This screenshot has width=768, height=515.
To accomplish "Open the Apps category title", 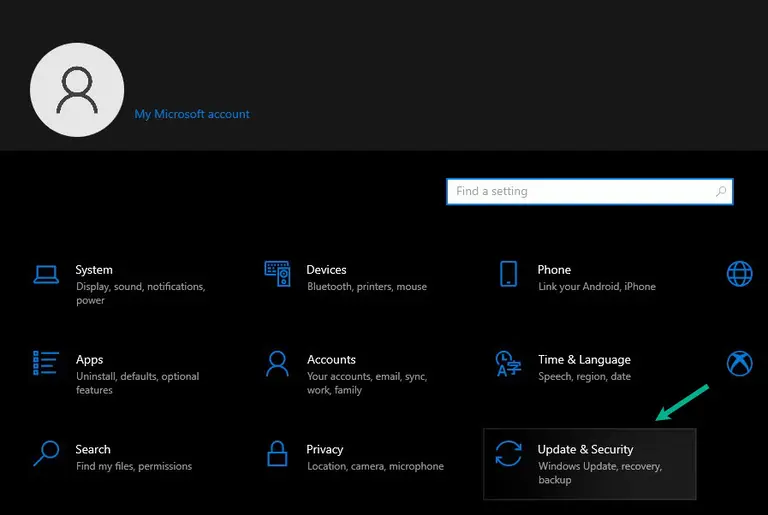I will (90, 360).
